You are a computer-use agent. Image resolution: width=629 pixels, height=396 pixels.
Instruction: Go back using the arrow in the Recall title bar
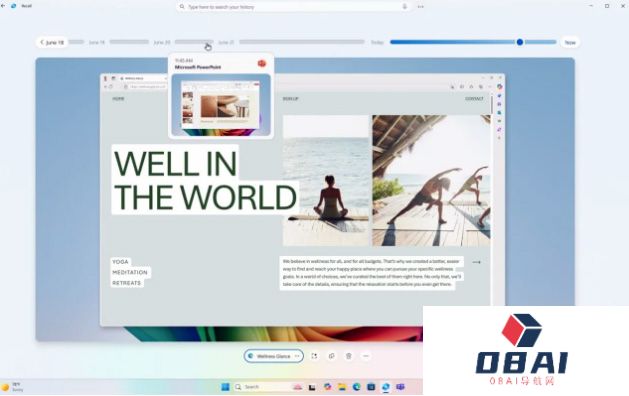tap(3, 6)
